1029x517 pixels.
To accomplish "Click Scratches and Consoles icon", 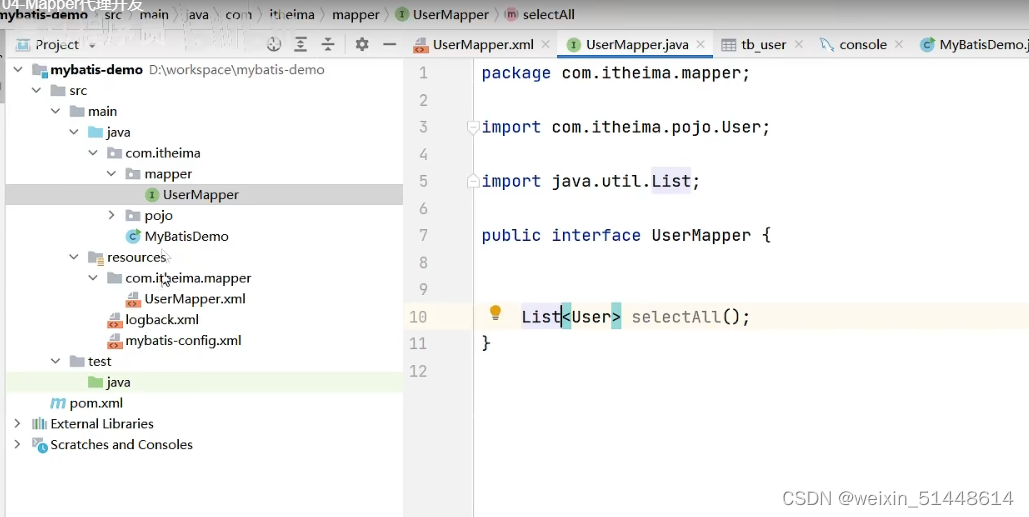I will (x=39, y=445).
